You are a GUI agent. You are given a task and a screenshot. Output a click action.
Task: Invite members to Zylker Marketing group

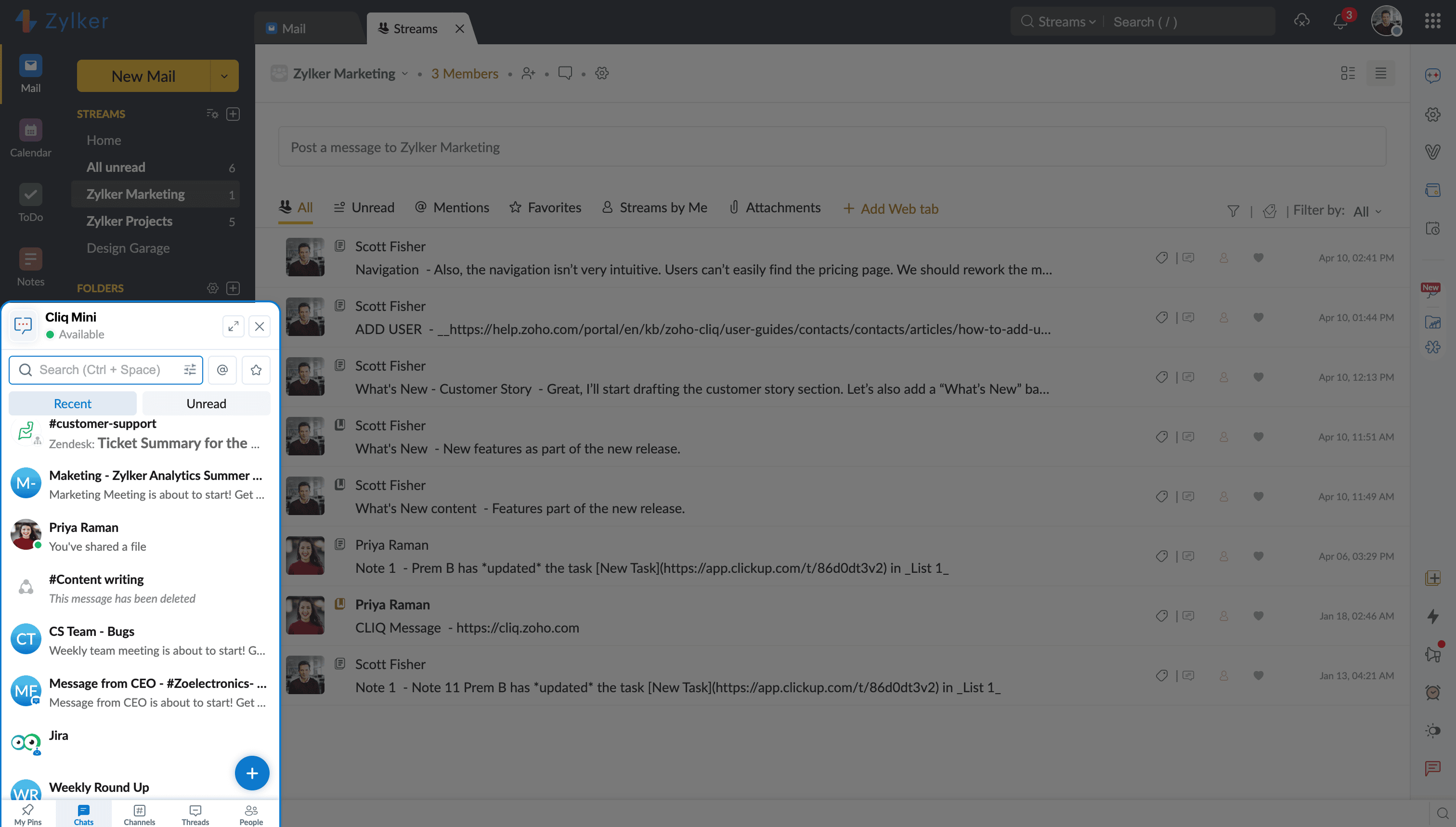coord(528,73)
